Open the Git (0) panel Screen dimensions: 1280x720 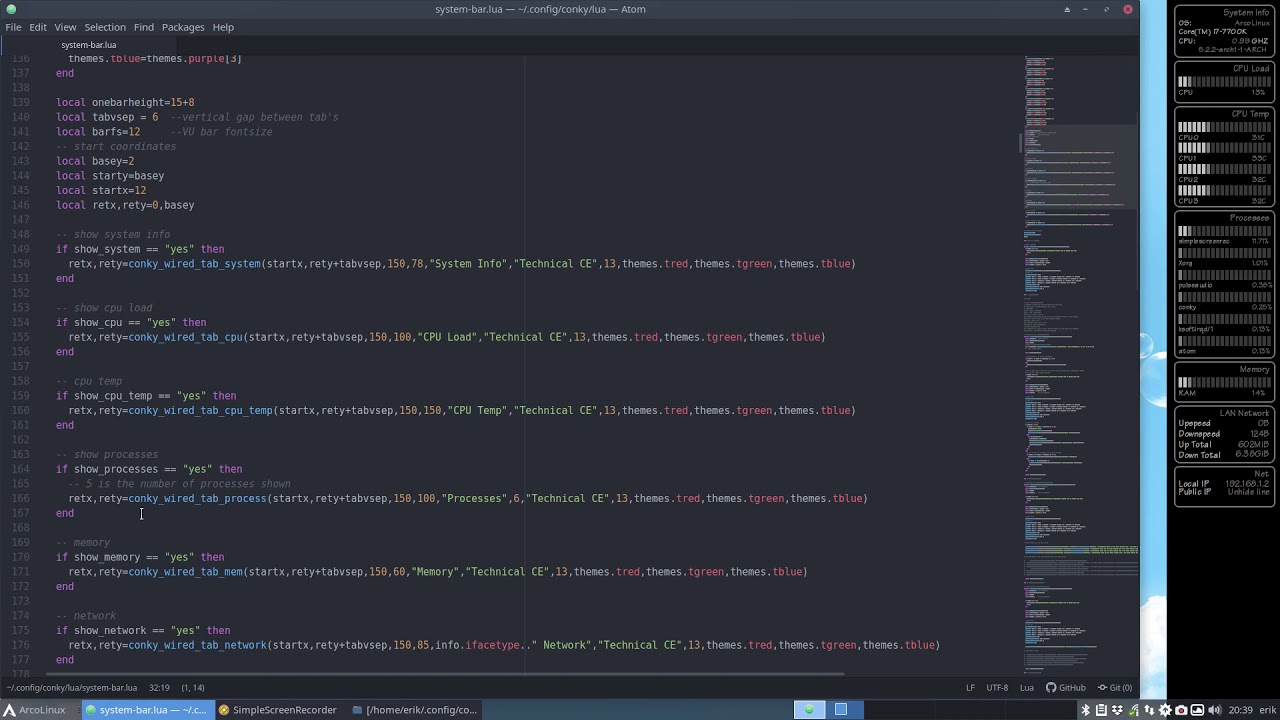1115,688
